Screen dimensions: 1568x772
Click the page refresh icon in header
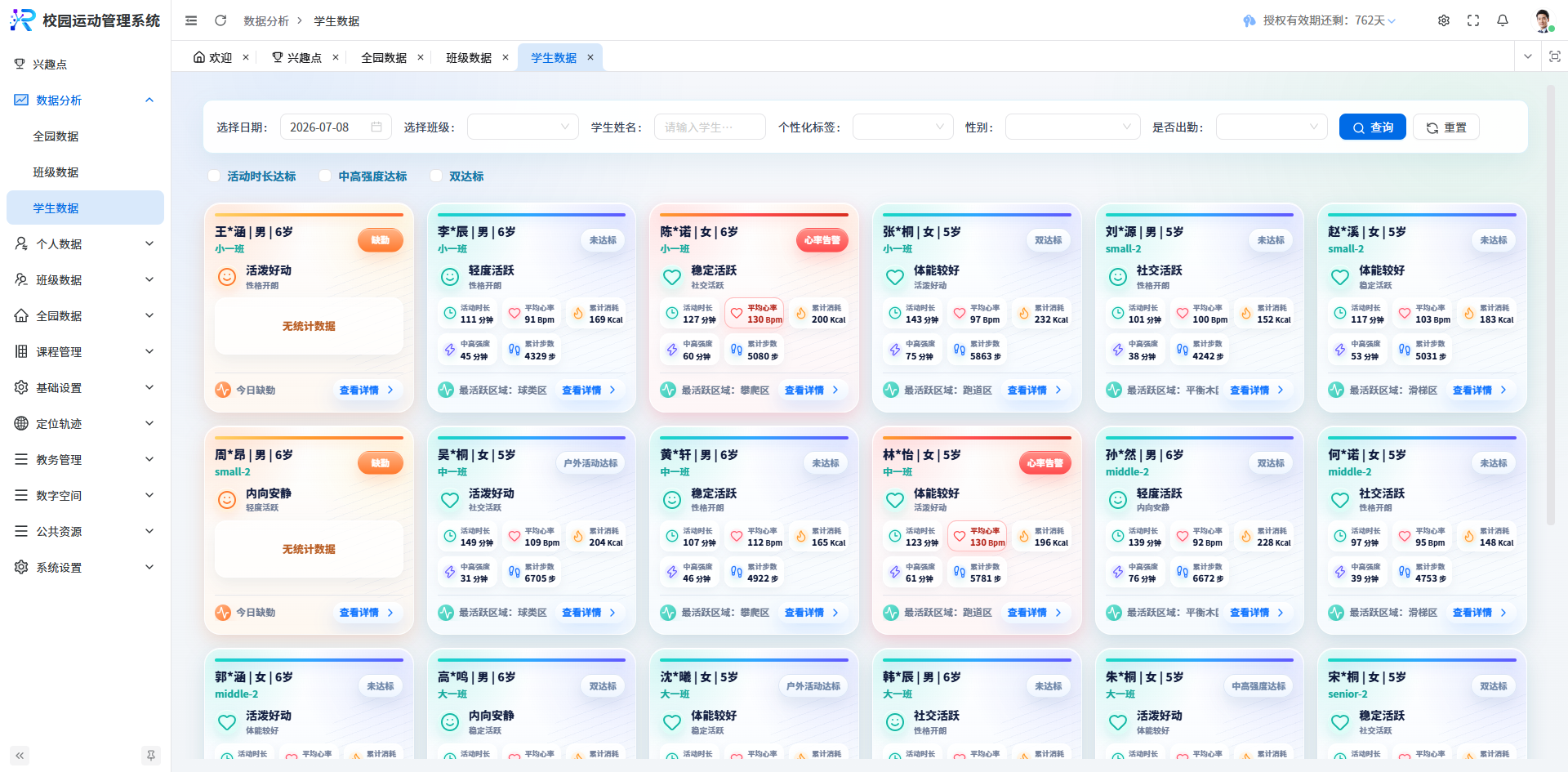(220, 20)
